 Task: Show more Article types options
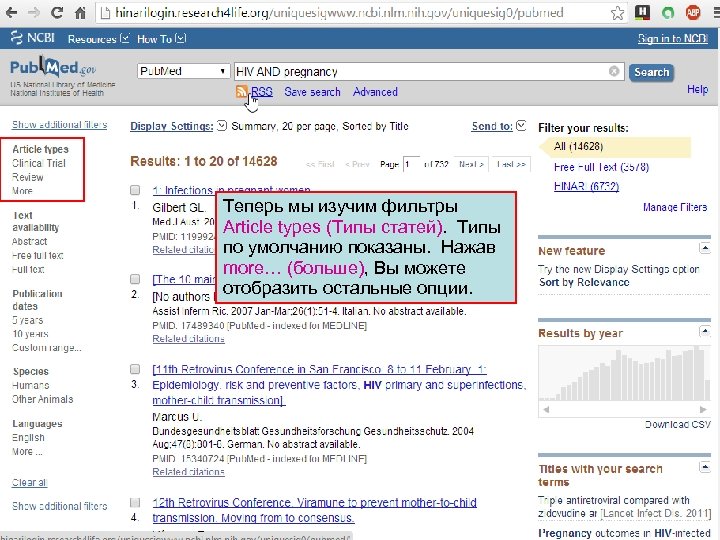coord(22,191)
